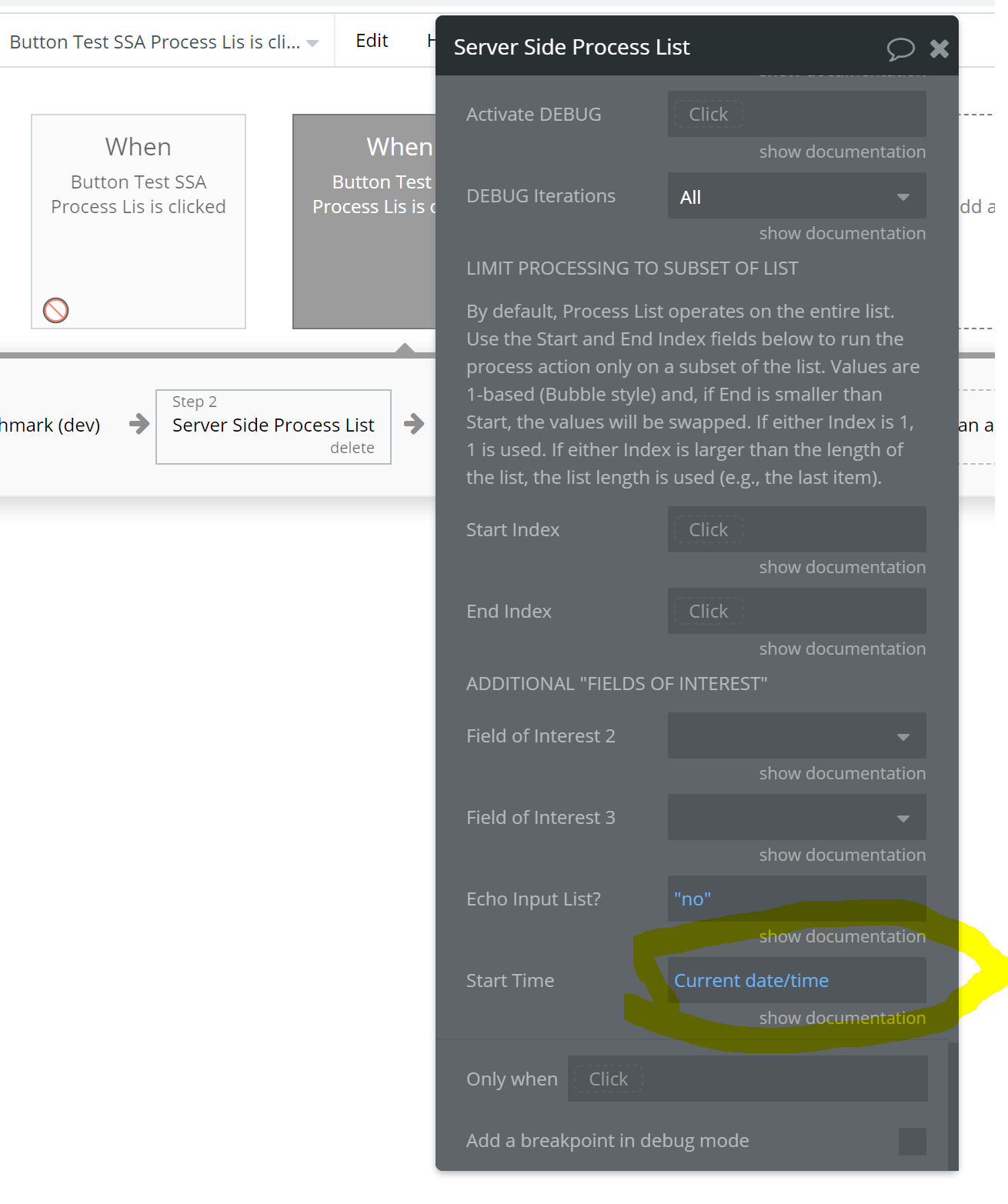Tick the breakpoint in debug mode checkbox
1008x1204 pixels.
912,1141
